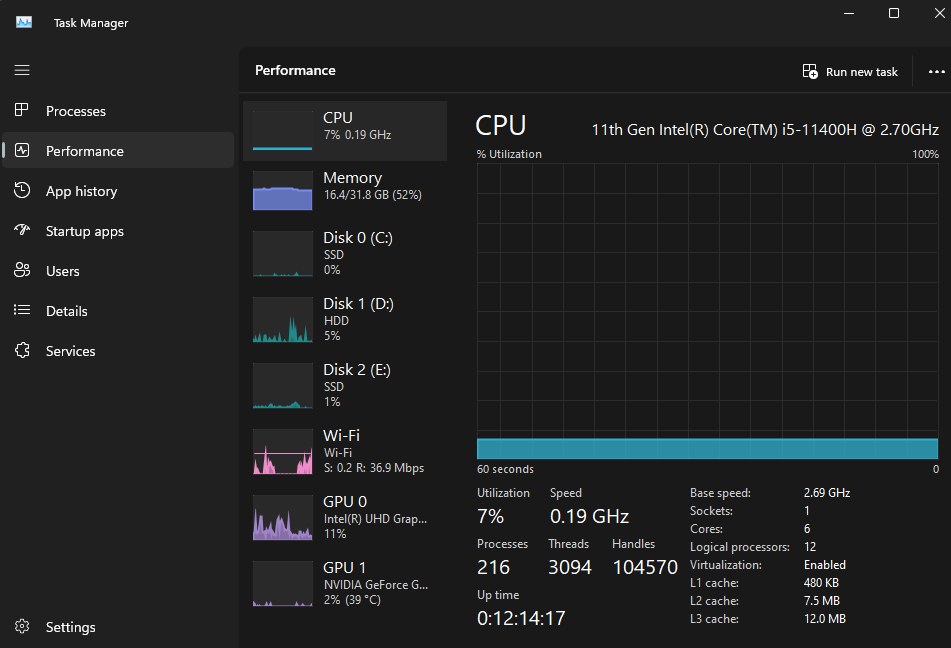Screen dimensions: 951x648
Task: Click the 2.69 GHz base speed value
Action: tap(827, 493)
